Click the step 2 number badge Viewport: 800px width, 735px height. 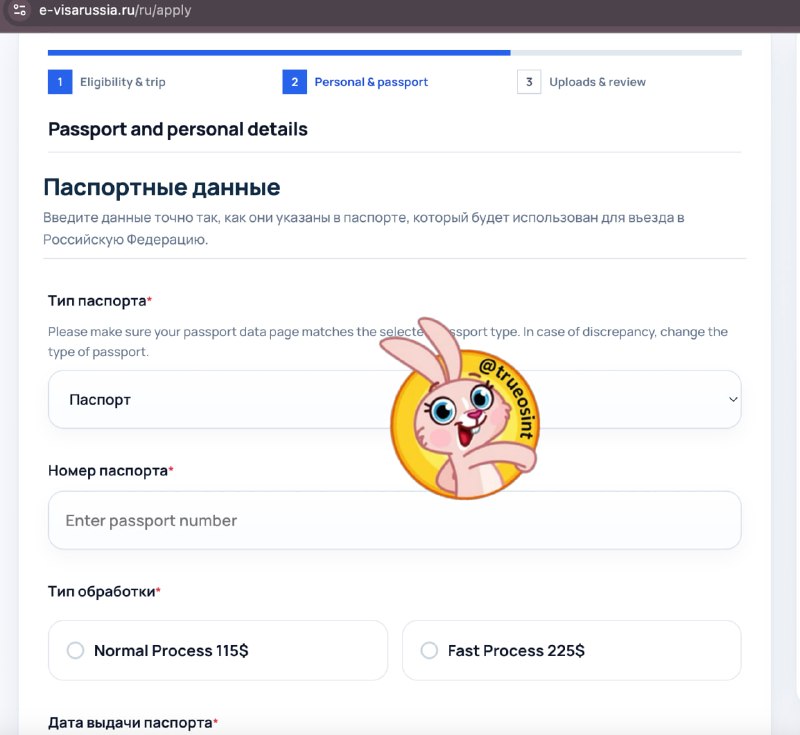[294, 82]
